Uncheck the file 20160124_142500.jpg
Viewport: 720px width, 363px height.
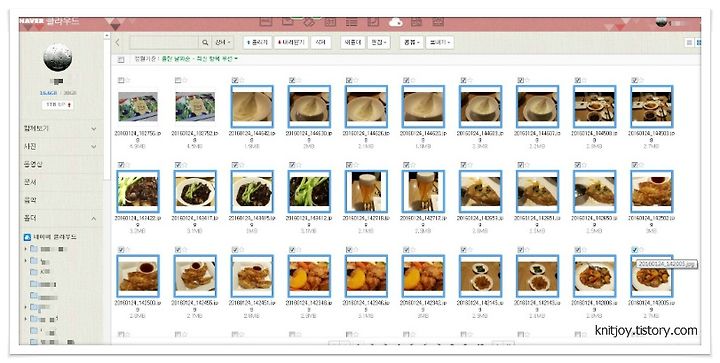point(121,250)
